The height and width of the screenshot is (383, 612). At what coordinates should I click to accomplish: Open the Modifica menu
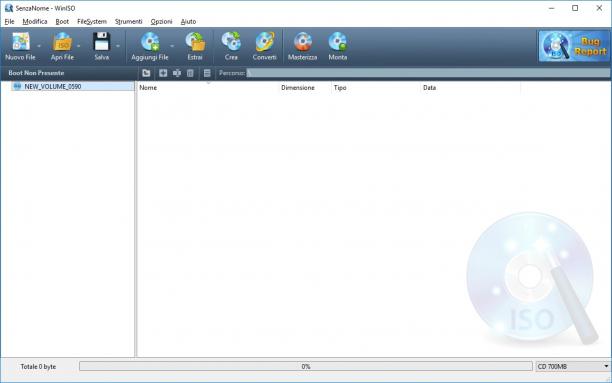[35, 21]
